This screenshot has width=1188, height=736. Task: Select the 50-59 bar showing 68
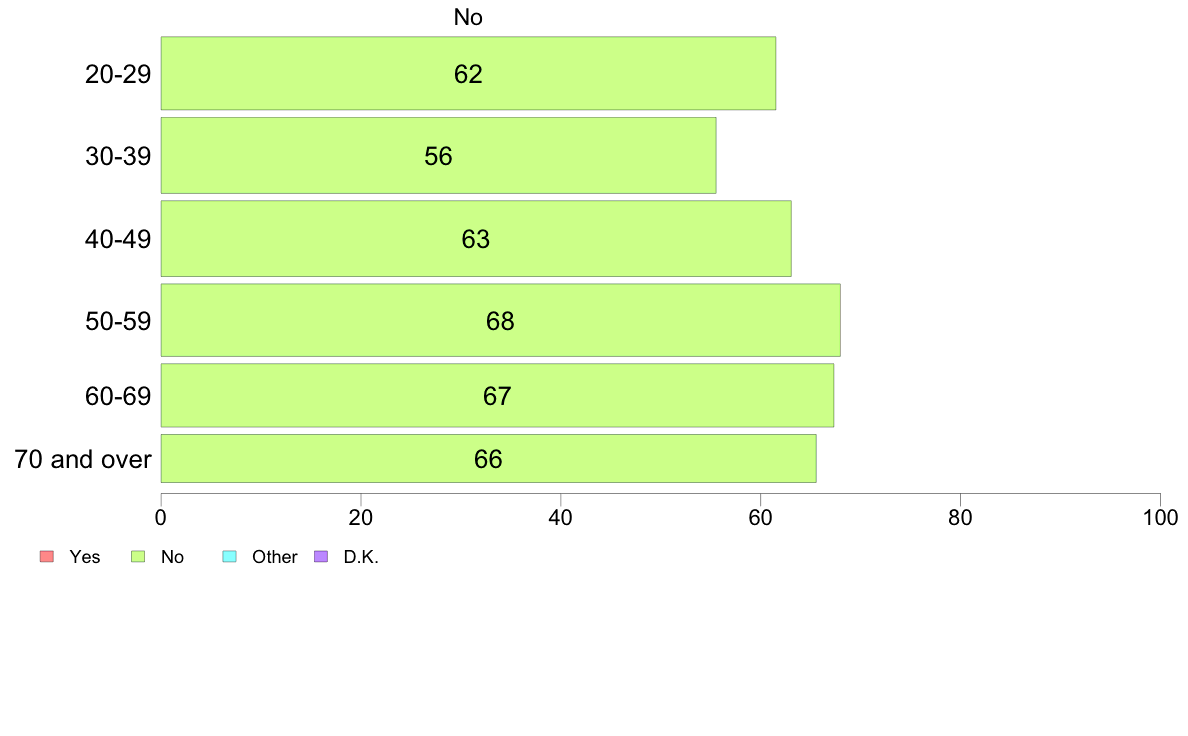(x=501, y=320)
